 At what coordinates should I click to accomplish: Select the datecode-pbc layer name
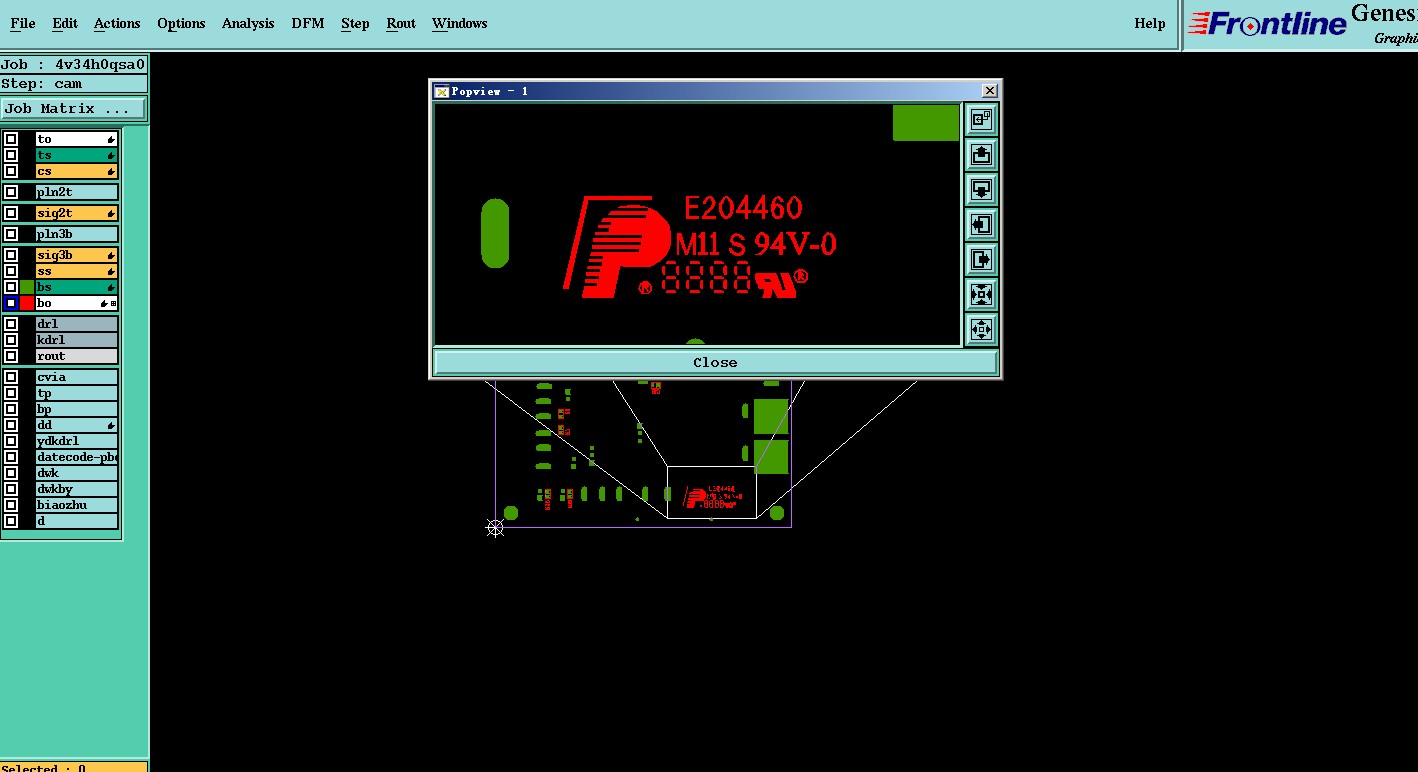[x=77, y=457]
